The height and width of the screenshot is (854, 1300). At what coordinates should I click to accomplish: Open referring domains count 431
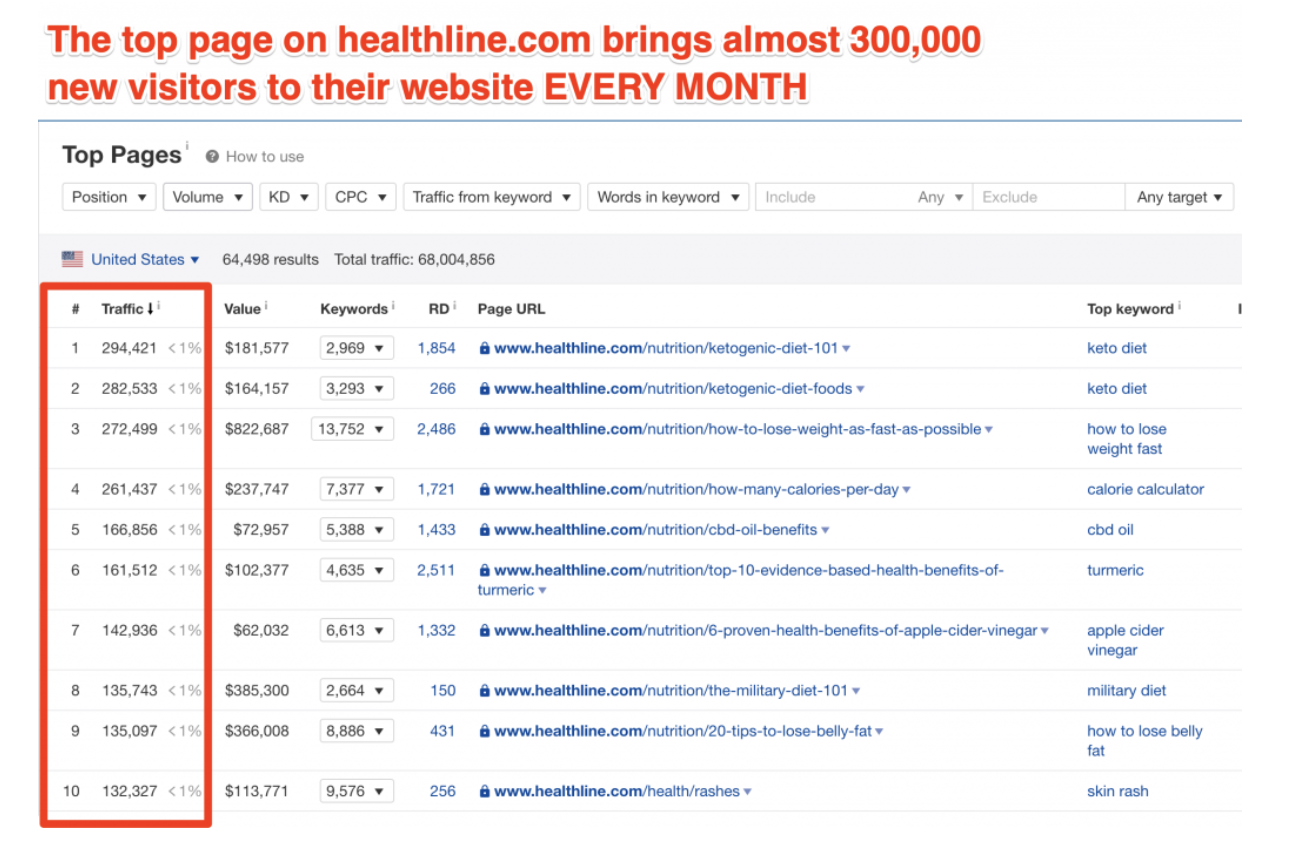(442, 731)
